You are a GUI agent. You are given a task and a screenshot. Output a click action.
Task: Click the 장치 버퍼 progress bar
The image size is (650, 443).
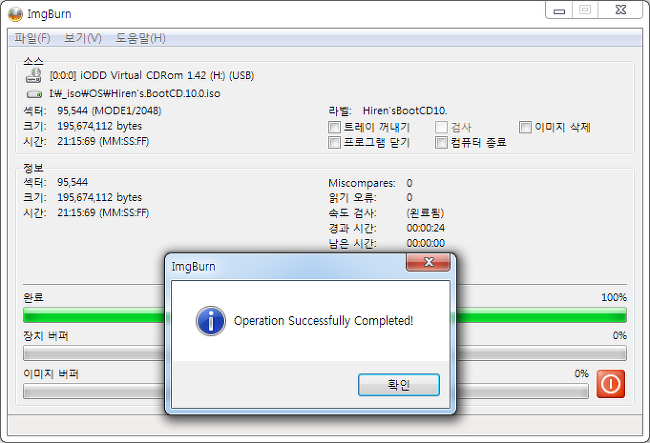pyautogui.click(x=325, y=353)
